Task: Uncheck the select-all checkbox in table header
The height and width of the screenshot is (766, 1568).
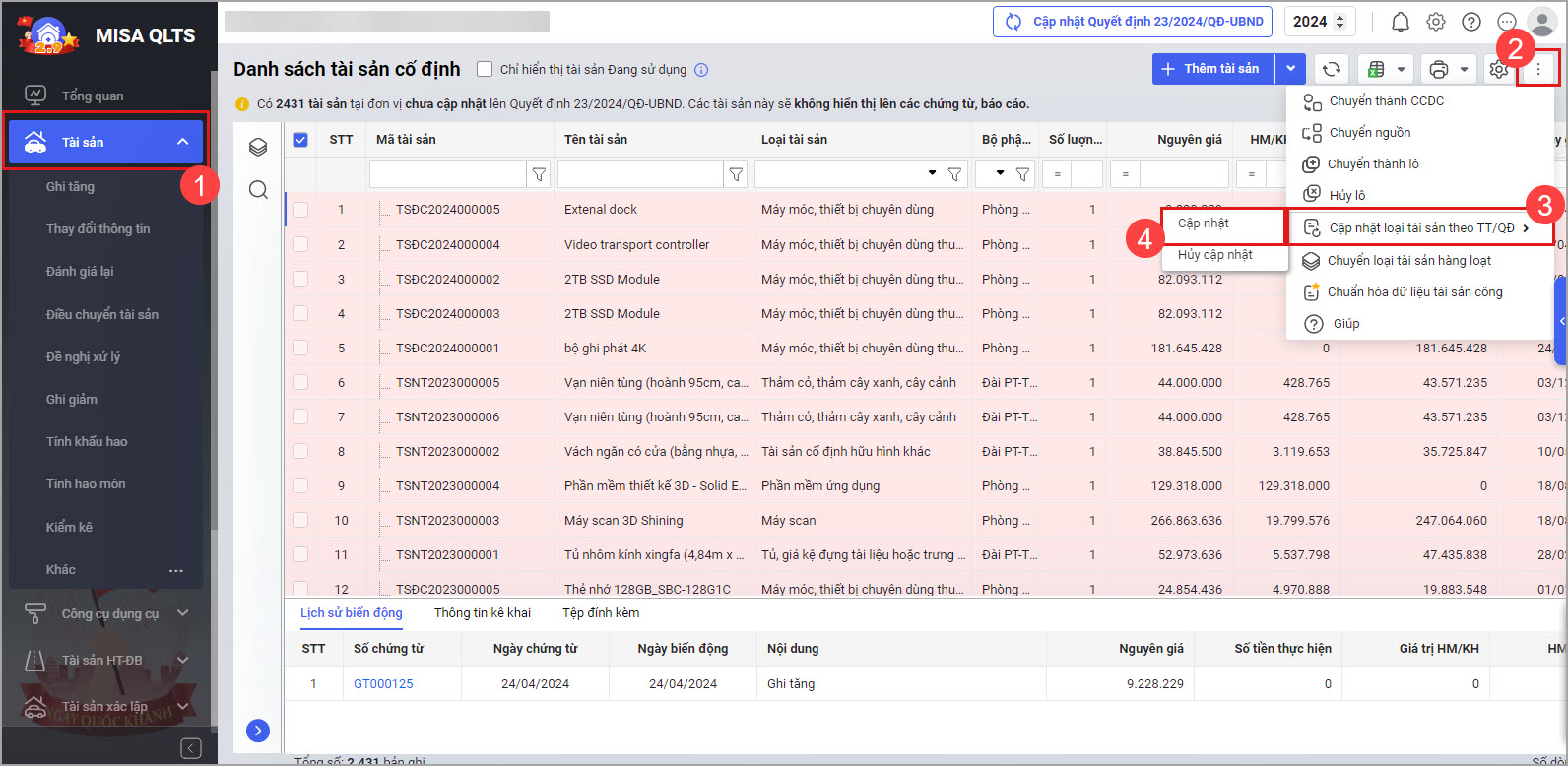Action: click(x=300, y=140)
